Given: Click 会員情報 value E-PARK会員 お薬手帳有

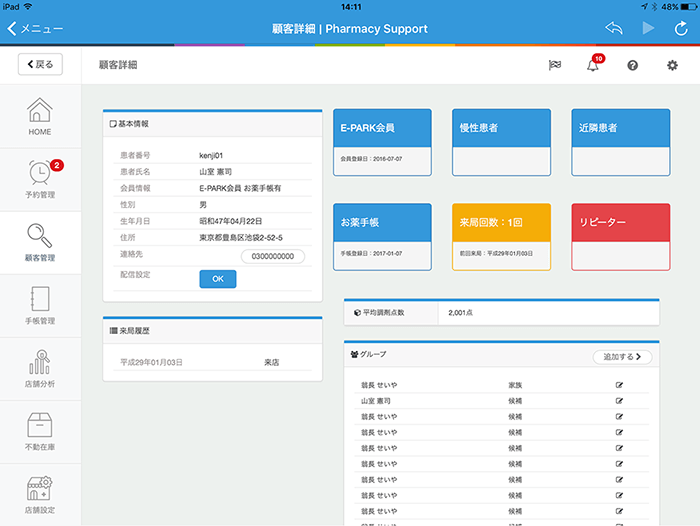Looking at the screenshot, I should pos(240,188).
